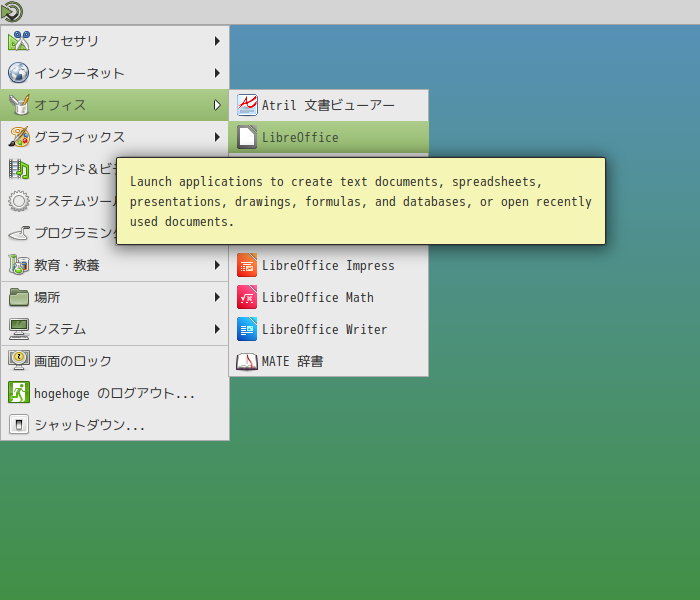The width and height of the screenshot is (700, 600).
Task: Open MATE 辞書 dictionary
Action: (x=329, y=361)
